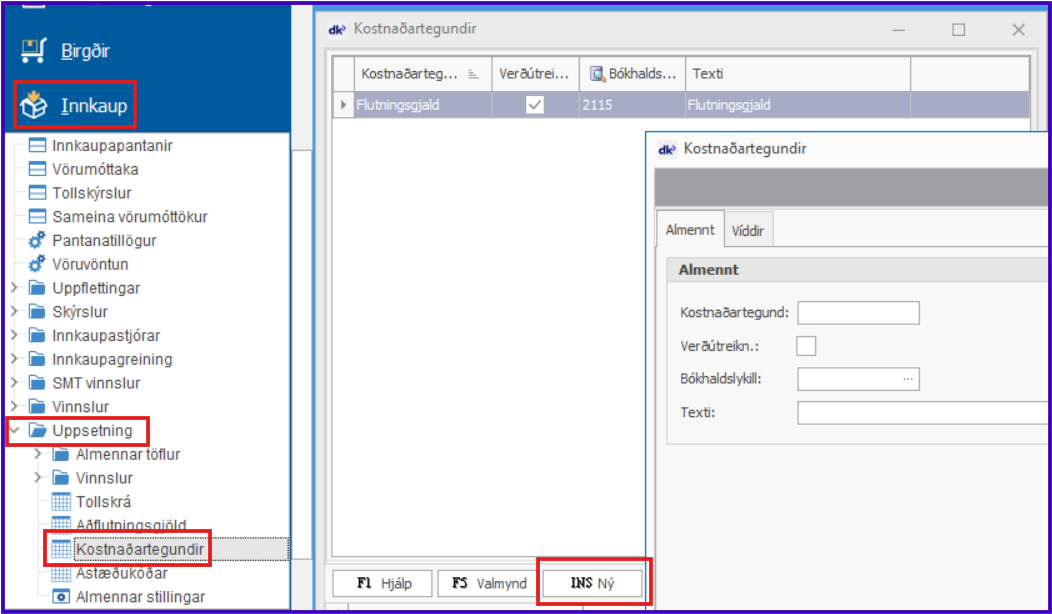Viewport: 1052px width, 614px height.
Task: Toggle Verðútreikn. checkbox in the form
Action: (806, 346)
